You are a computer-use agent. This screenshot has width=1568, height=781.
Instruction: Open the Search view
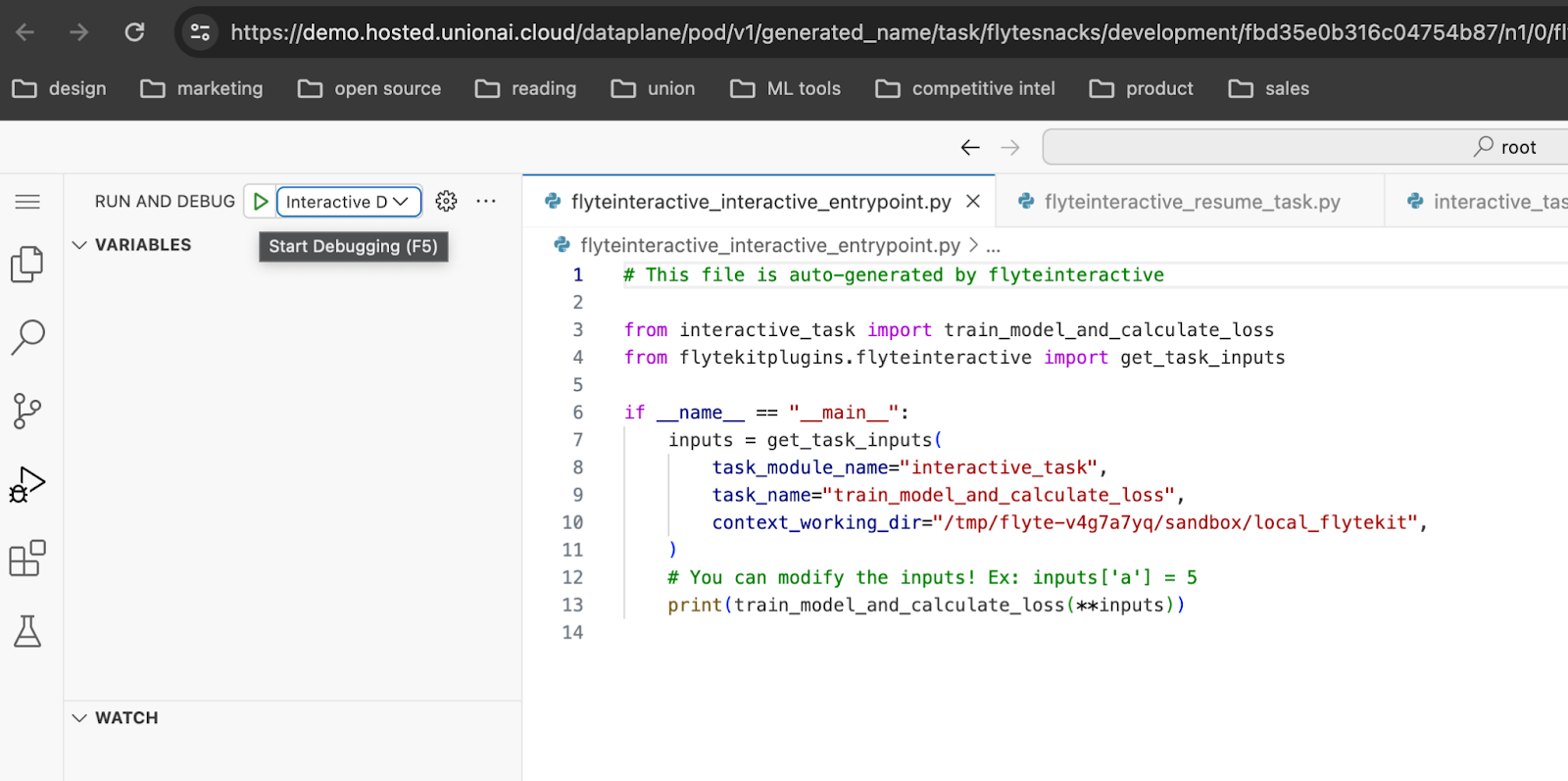click(27, 337)
